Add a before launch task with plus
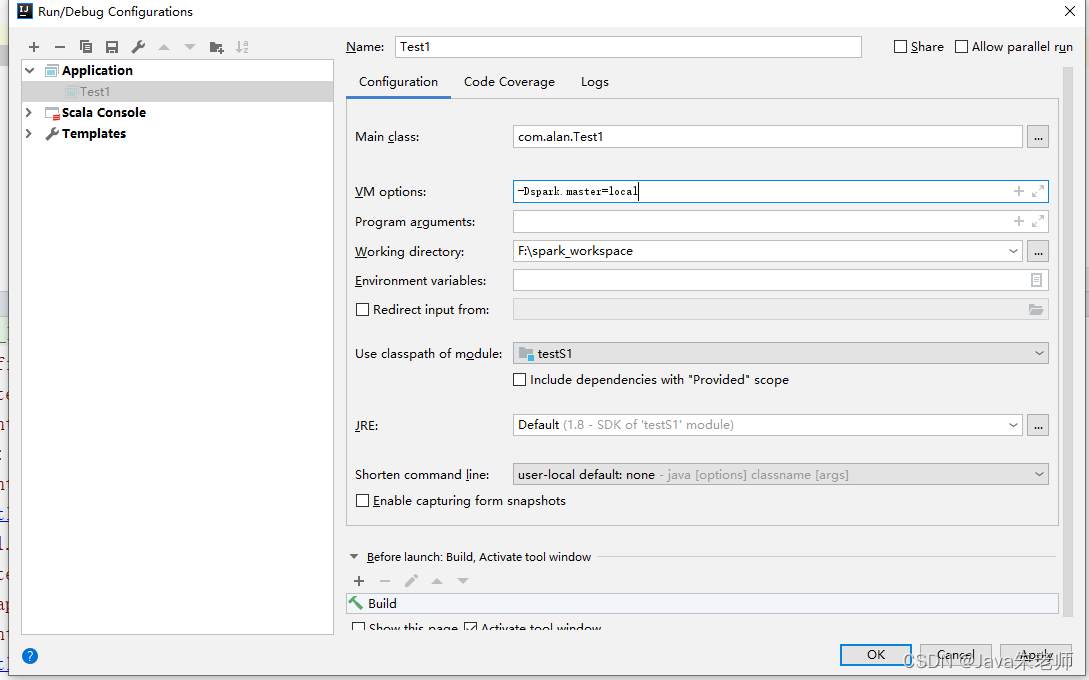This screenshot has width=1089, height=680. [359, 581]
